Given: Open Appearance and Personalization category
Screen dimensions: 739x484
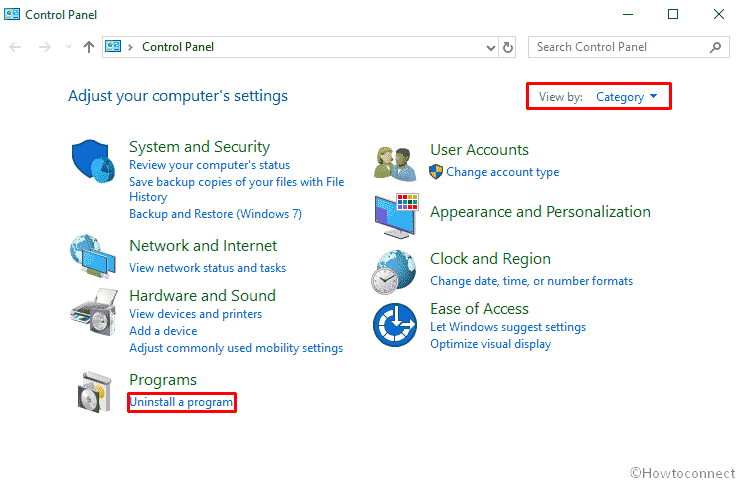Looking at the screenshot, I should point(540,212).
